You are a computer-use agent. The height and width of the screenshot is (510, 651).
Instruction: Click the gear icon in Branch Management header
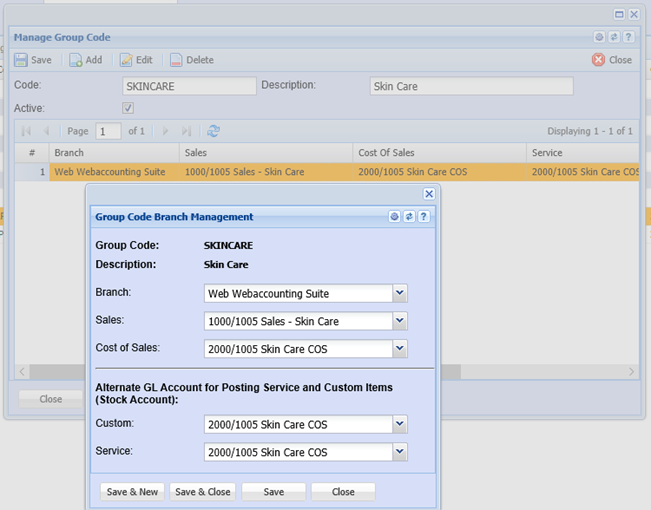(x=395, y=216)
